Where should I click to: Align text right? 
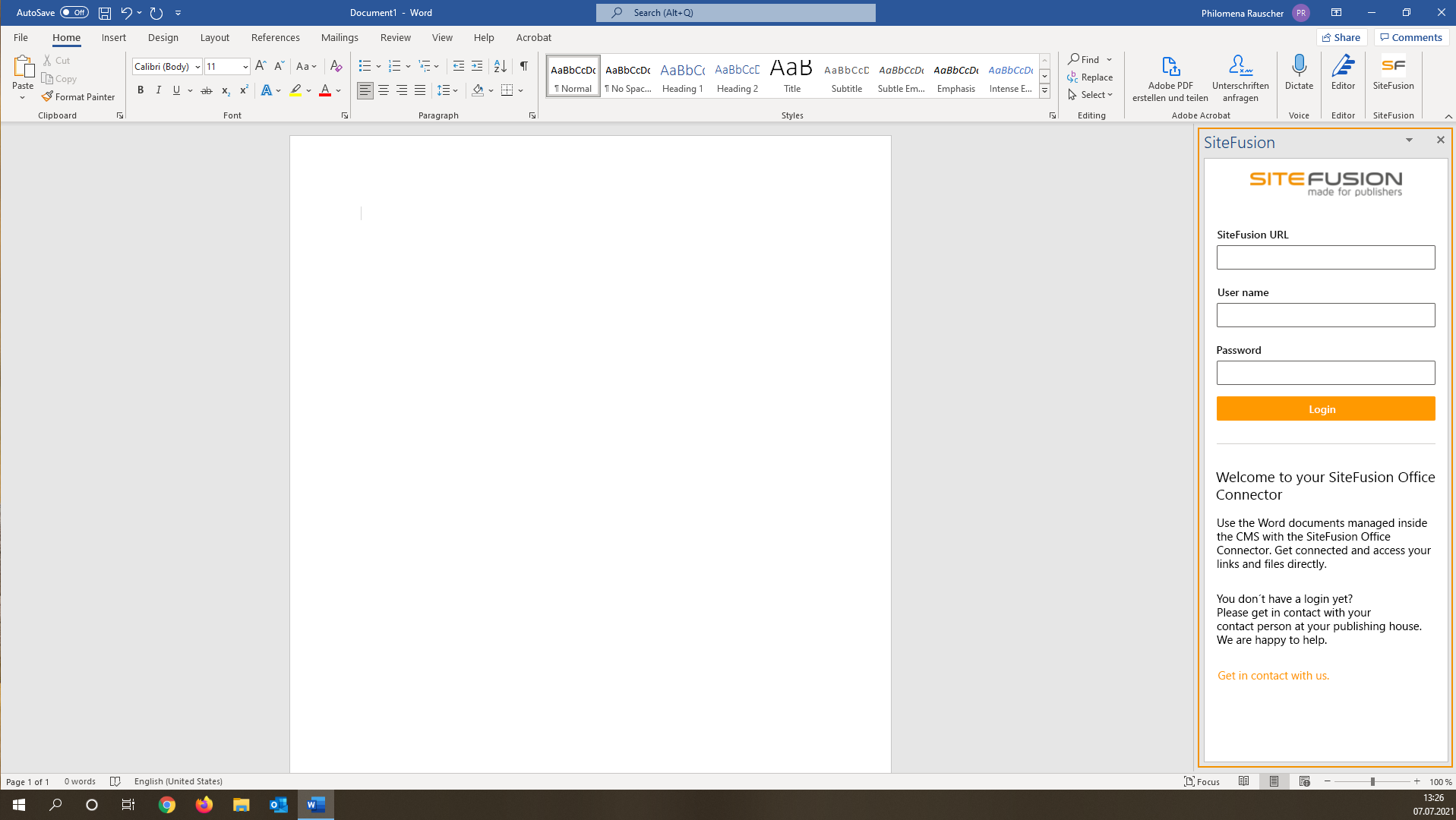(x=402, y=90)
